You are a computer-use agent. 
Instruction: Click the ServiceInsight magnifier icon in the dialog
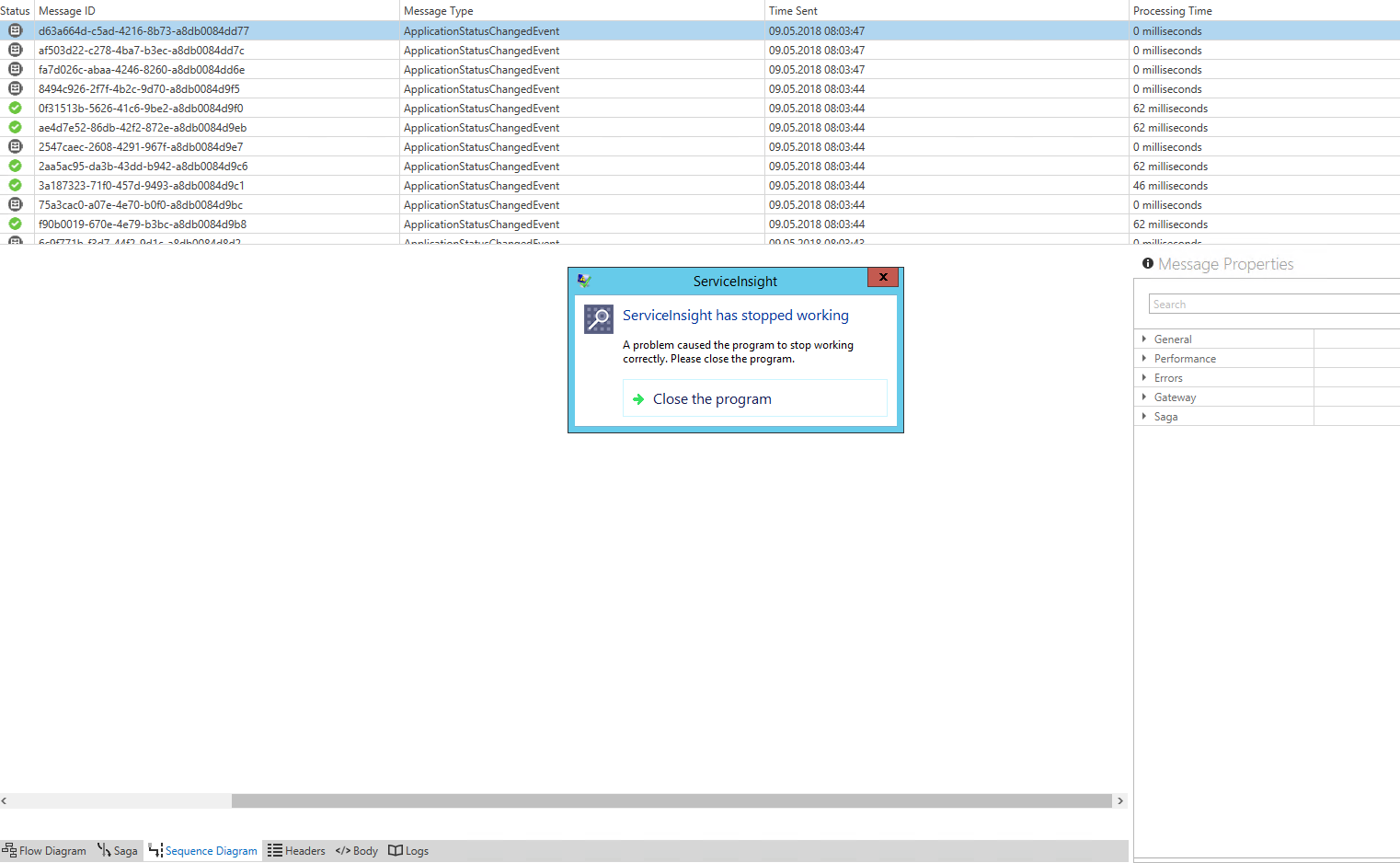[599, 319]
